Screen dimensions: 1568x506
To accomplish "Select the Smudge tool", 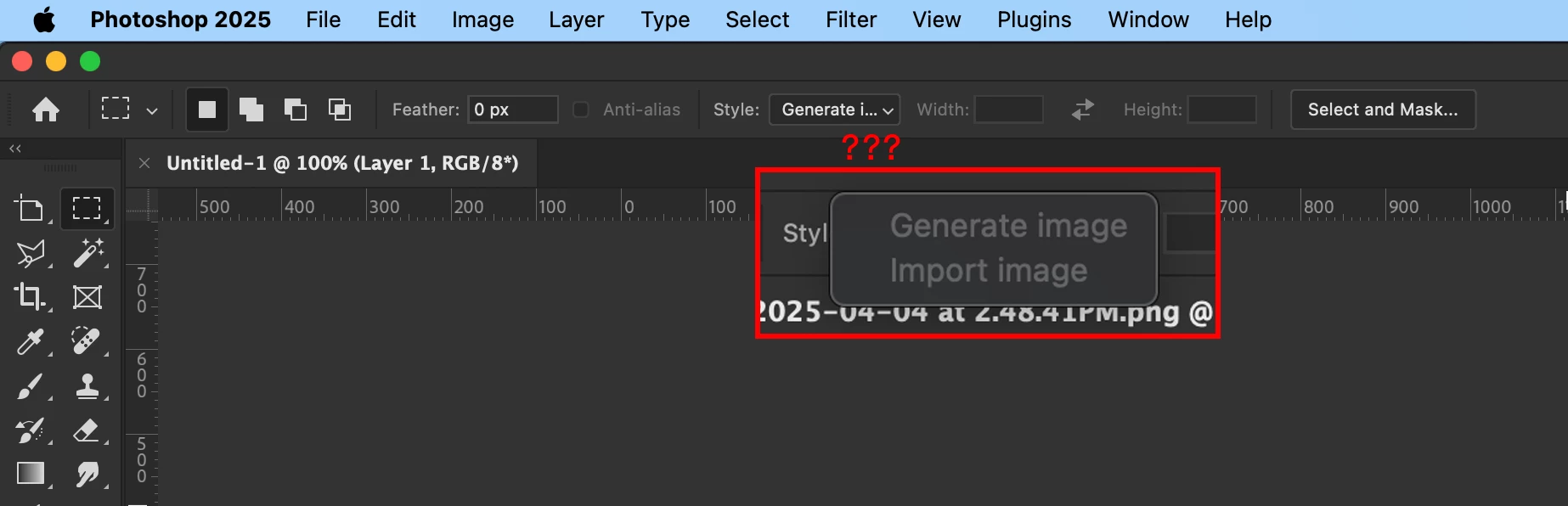I will tap(87, 474).
